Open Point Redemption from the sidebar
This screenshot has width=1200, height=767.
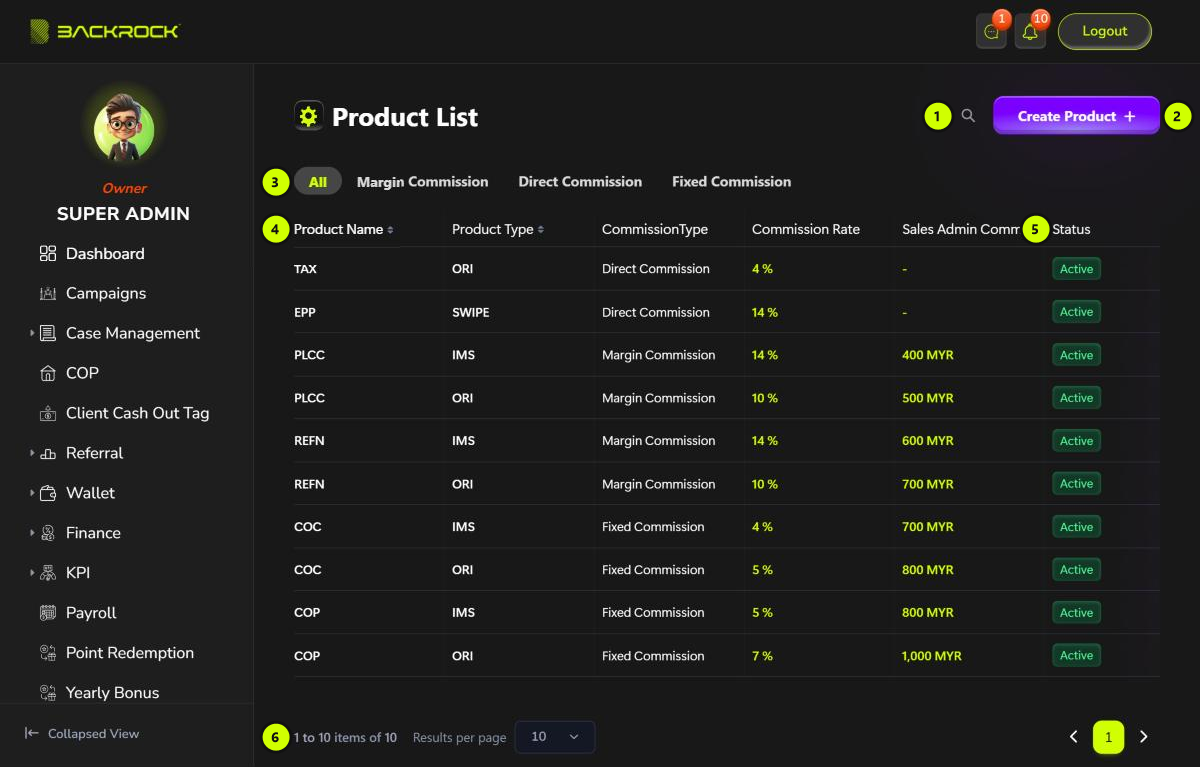pyautogui.click(x=130, y=653)
